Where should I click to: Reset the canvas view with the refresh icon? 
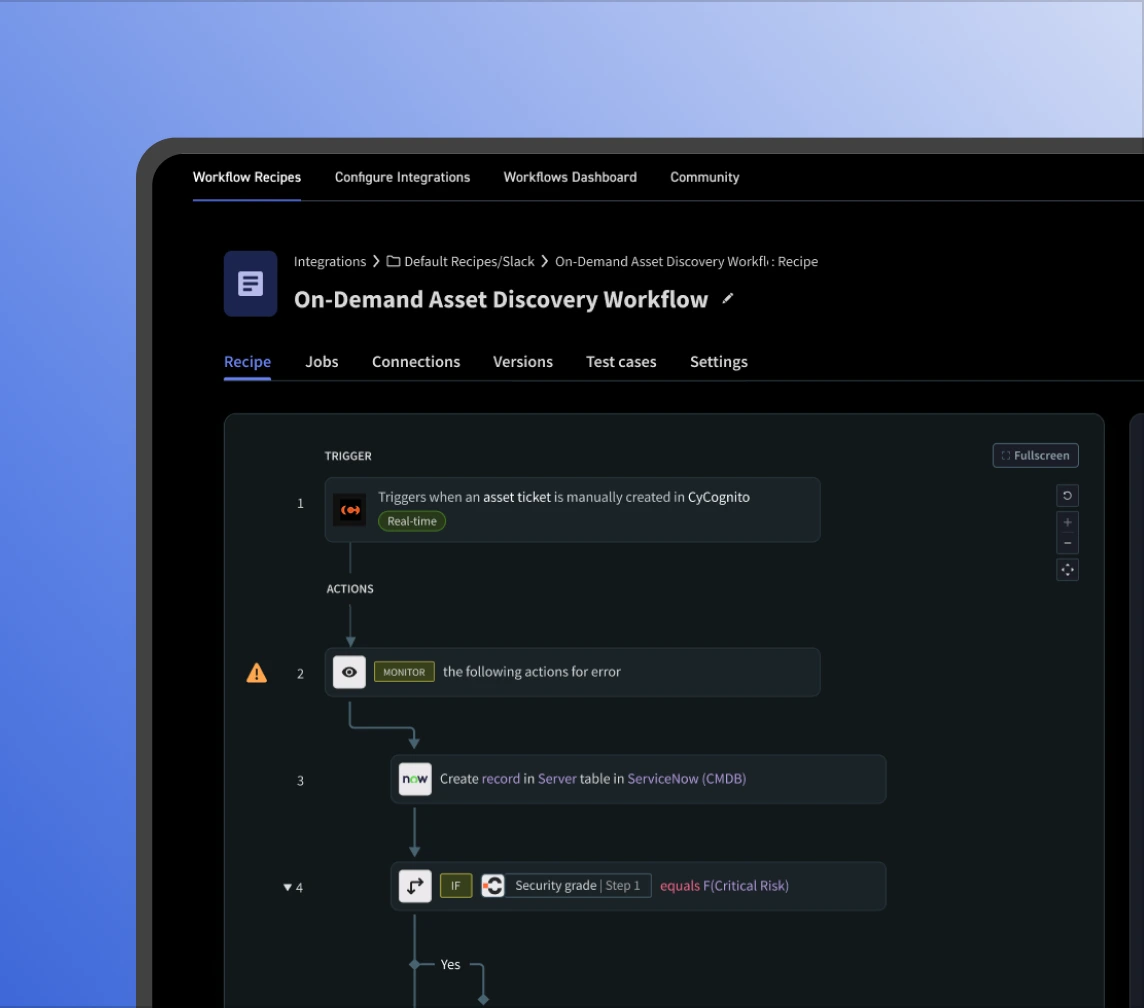tap(1067, 496)
